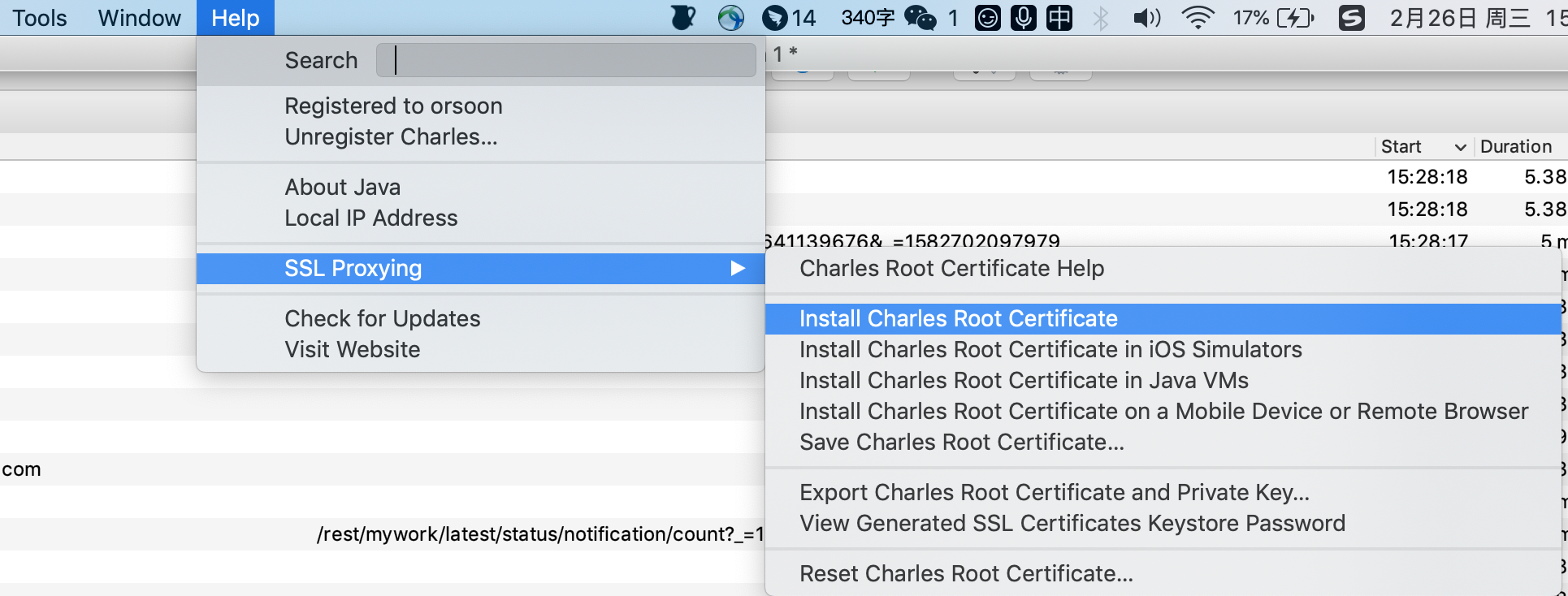Click the bird icon showing 14
Viewport: 1568px width, 596px height.
click(789, 18)
